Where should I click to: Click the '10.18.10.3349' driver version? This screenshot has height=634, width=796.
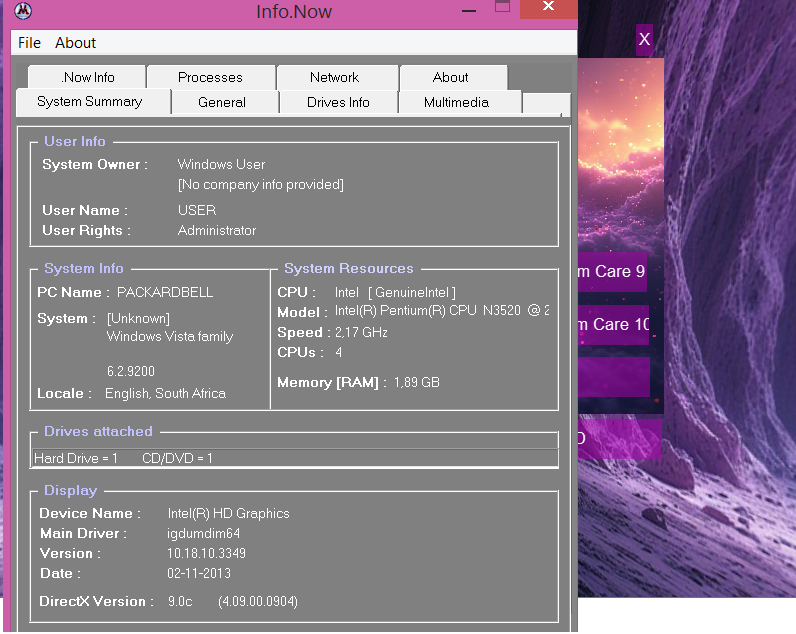pyautogui.click(x=206, y=553)
